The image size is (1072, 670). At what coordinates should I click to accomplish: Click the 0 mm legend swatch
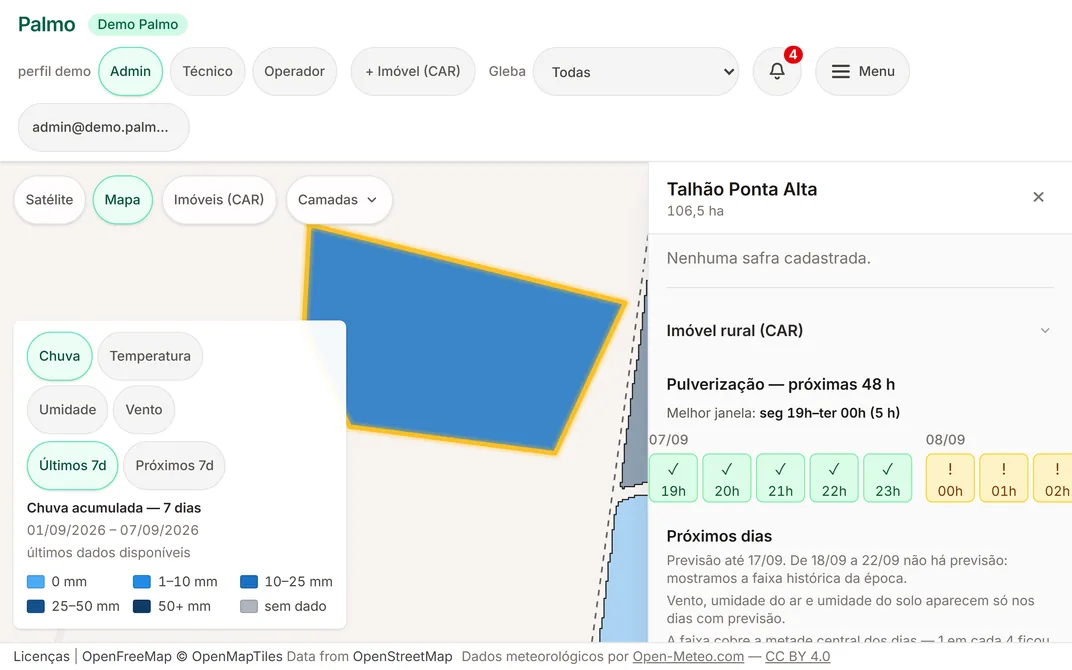tap(36, 582)
